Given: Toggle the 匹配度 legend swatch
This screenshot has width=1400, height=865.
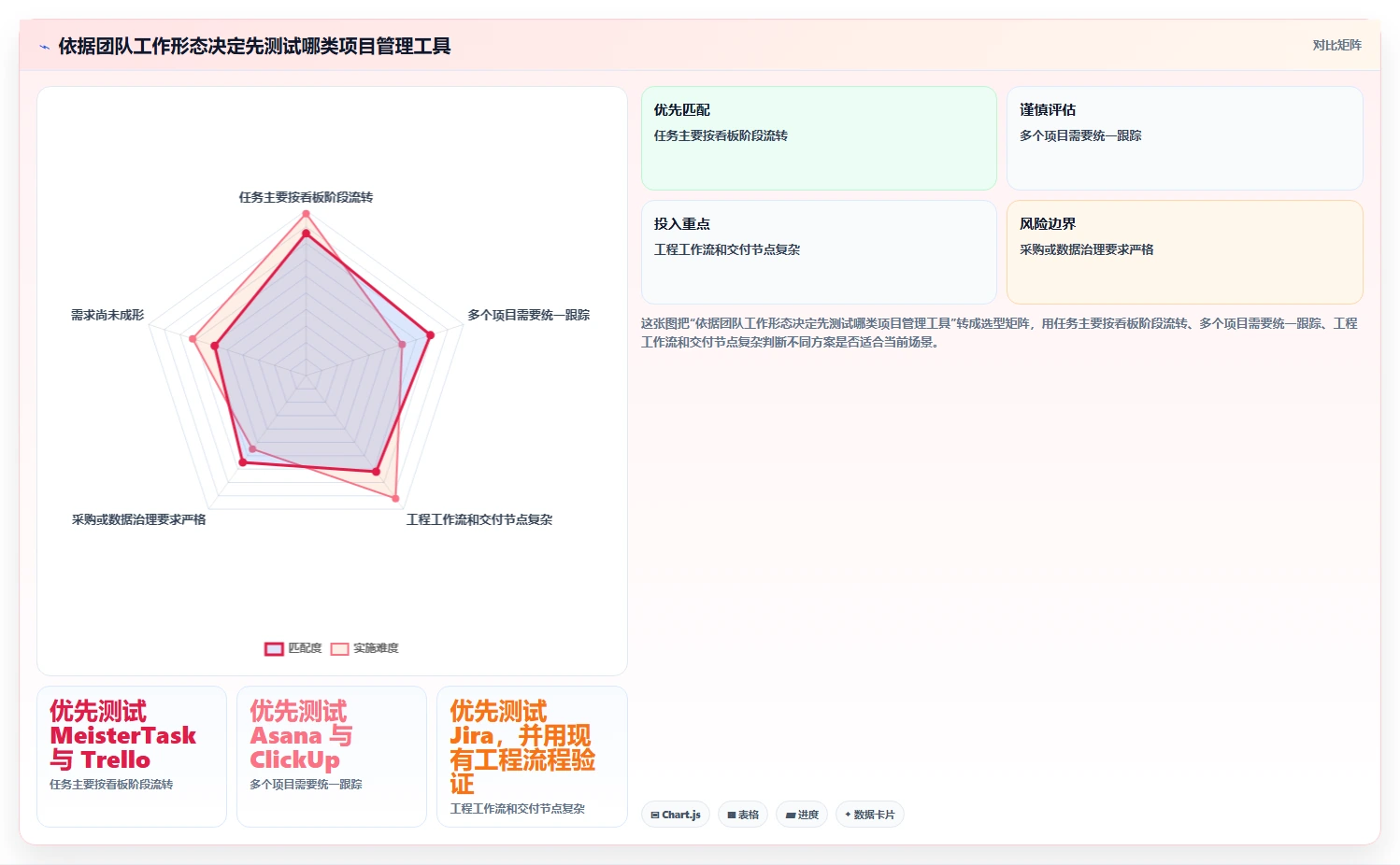Looking at the screenshot, I should point(274,648).
